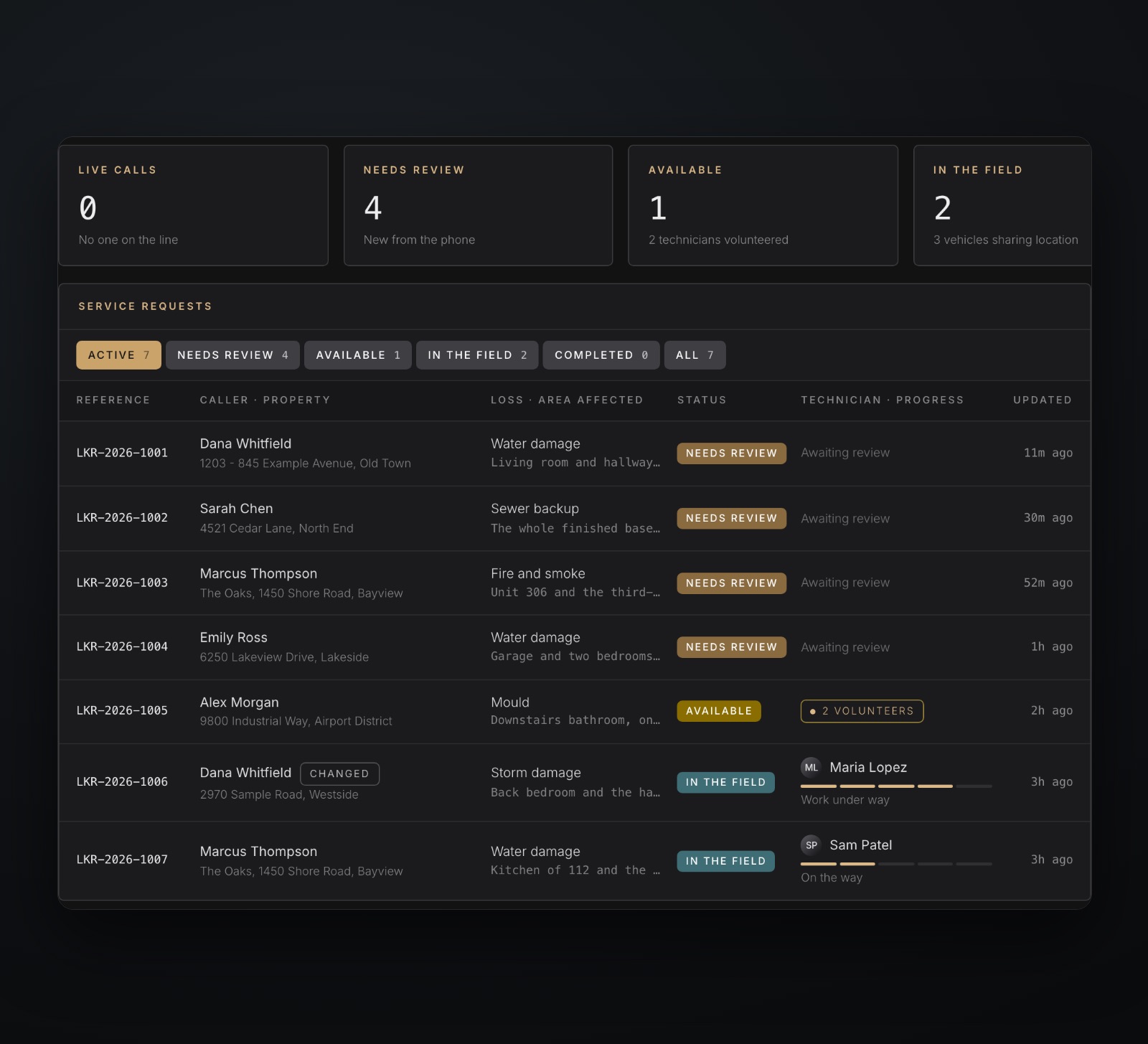
Task: Open reference LKR-2026-1005
Action: click(122, 710)
